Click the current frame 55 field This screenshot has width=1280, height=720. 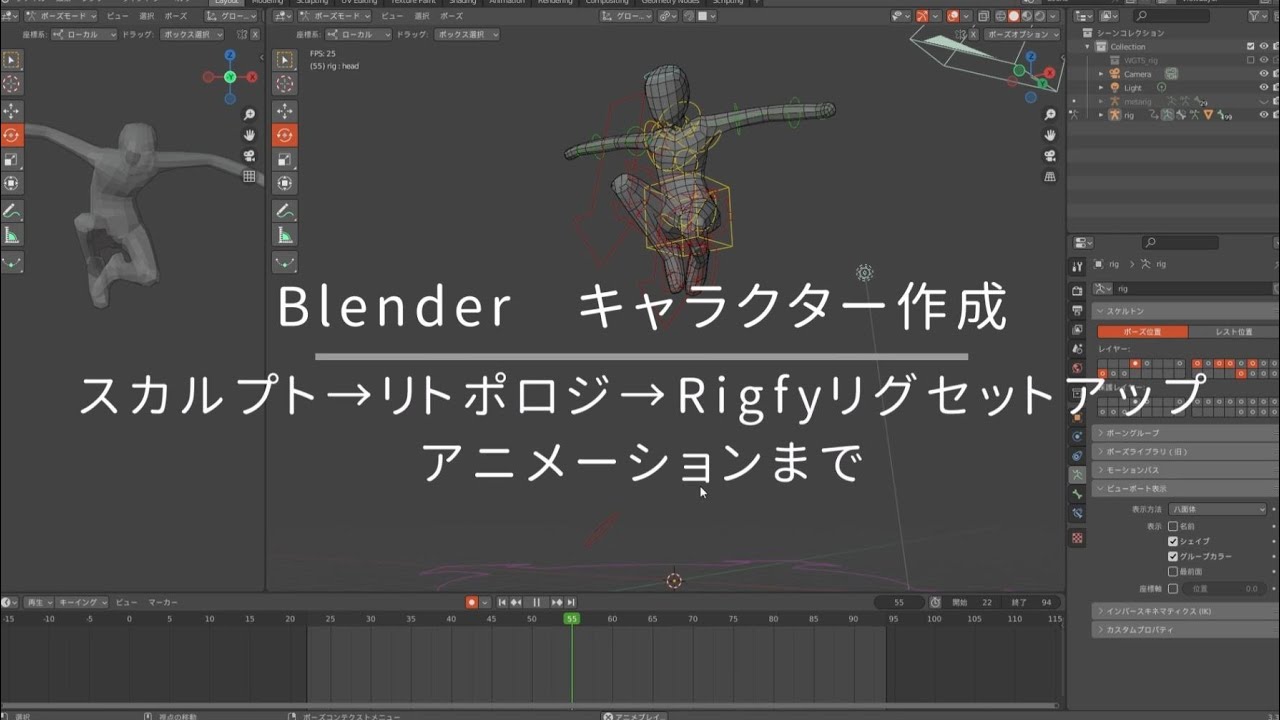click(899, 602)
